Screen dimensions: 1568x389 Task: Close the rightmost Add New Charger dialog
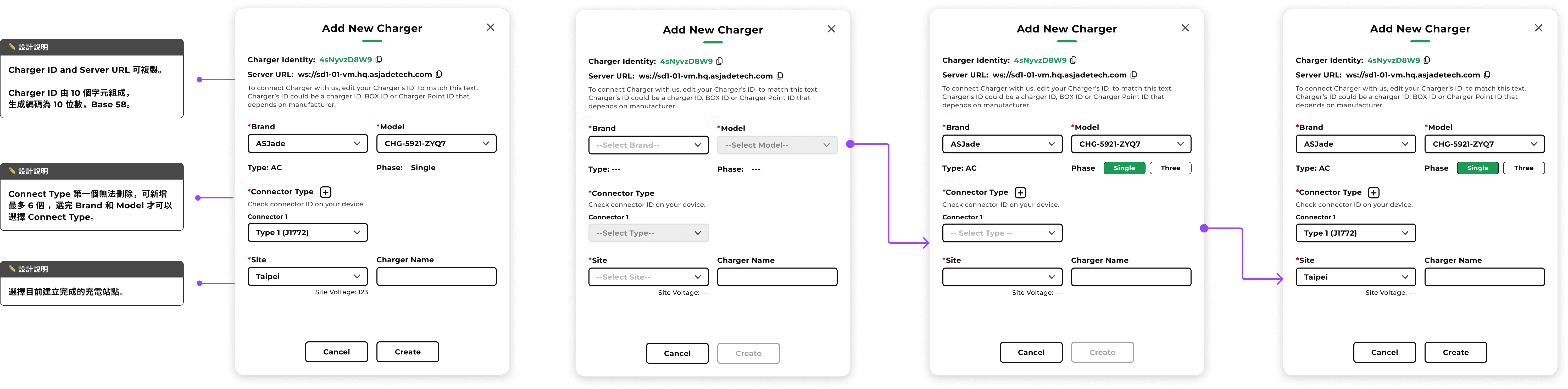pyautogui.click(x=1538, y=28)
